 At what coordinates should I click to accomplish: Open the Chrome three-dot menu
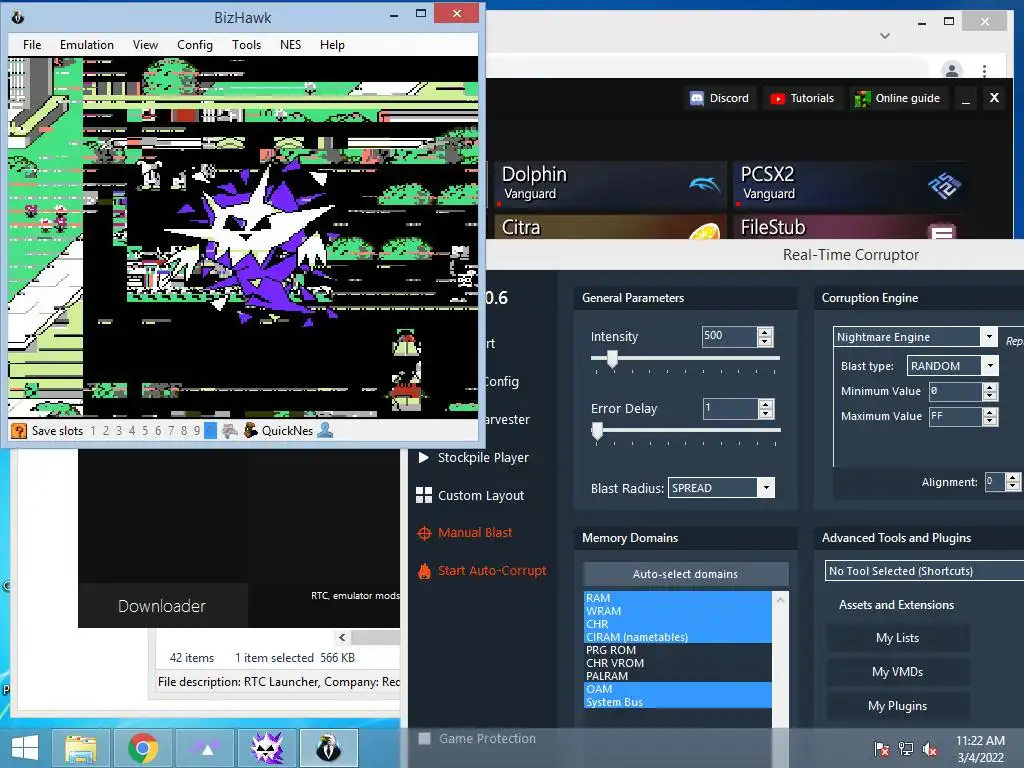984,70
